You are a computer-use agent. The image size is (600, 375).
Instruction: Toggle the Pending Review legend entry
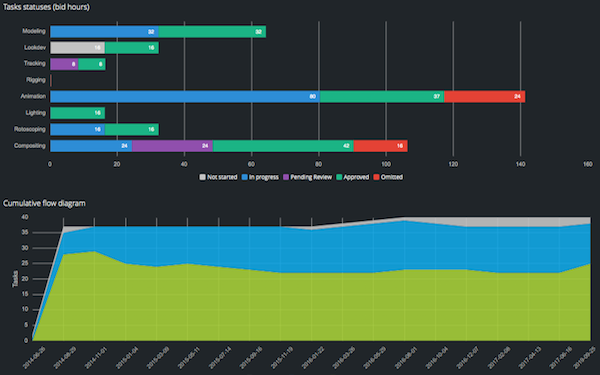(x=307, y=177)
